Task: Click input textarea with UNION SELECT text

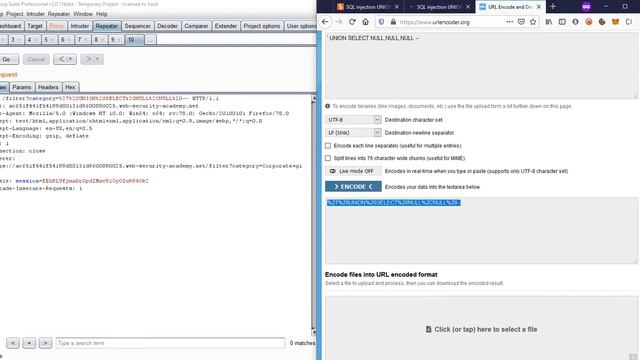Action: click(481, 66)
